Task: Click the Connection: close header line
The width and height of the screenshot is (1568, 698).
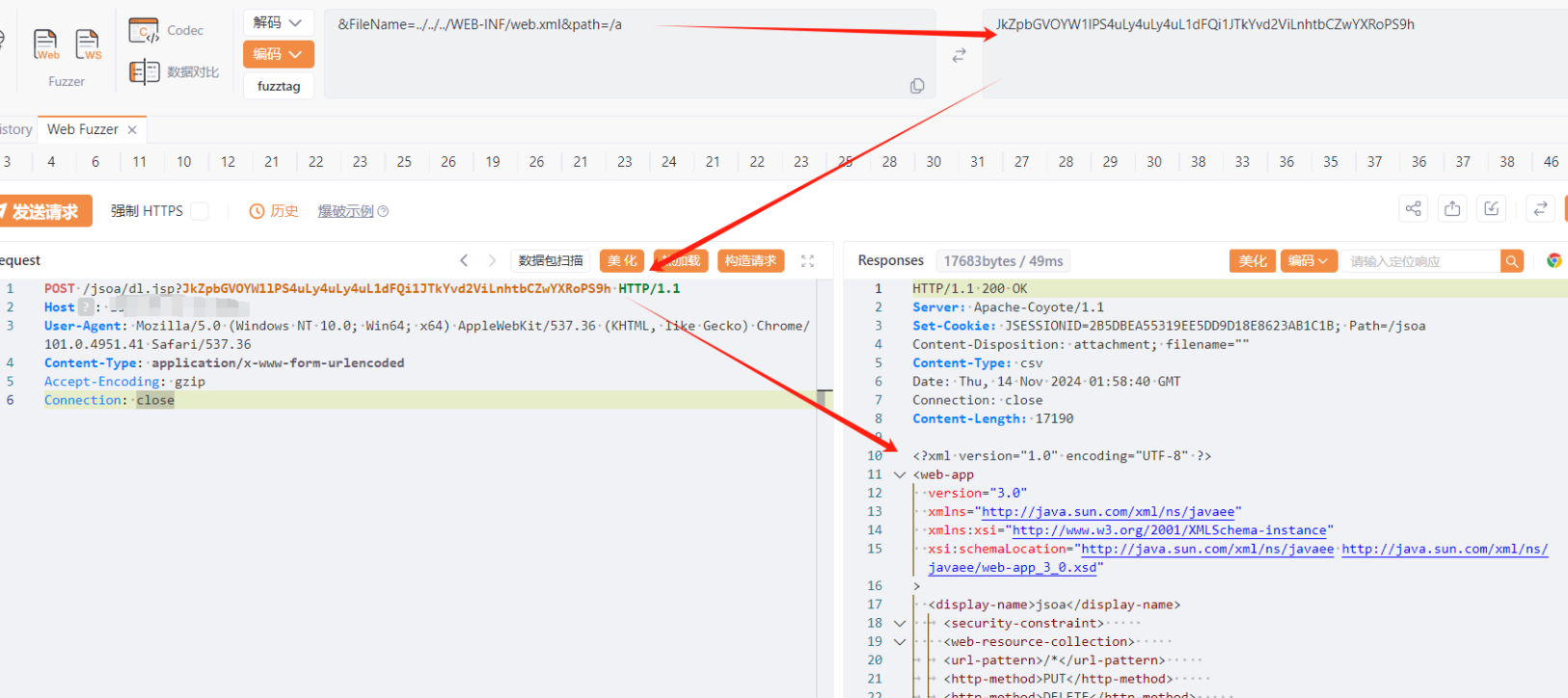Action: click(109, 400)
